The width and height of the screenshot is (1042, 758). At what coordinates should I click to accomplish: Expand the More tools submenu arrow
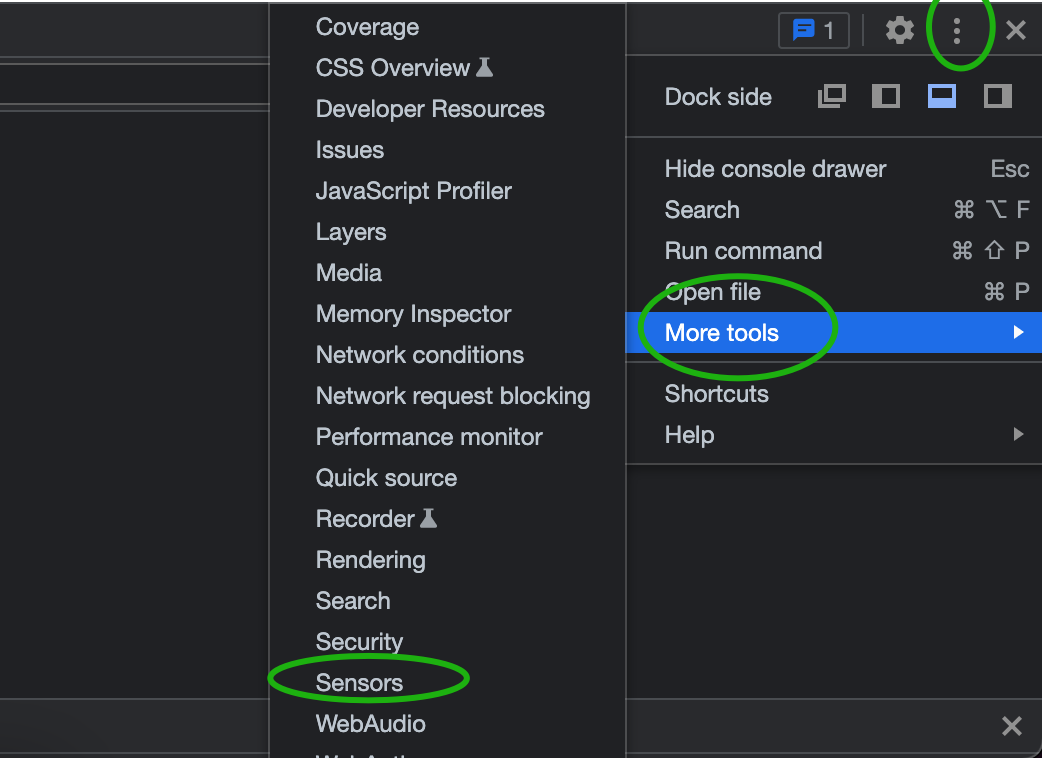pyautogui.click(x=1018, y=332)
